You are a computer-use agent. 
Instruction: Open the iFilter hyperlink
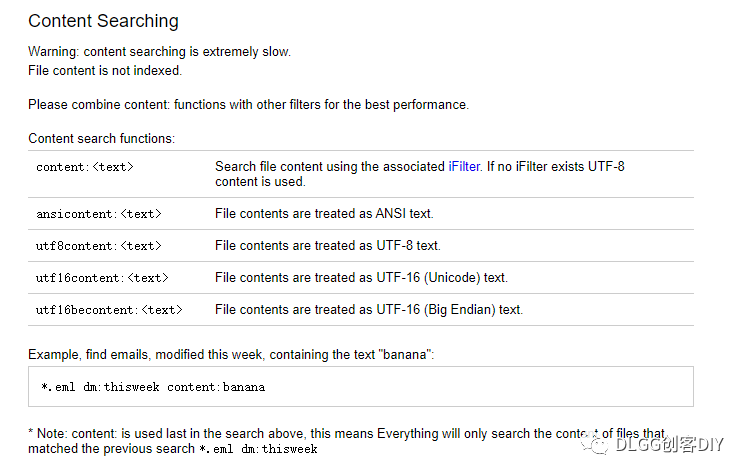click(464, 167)
